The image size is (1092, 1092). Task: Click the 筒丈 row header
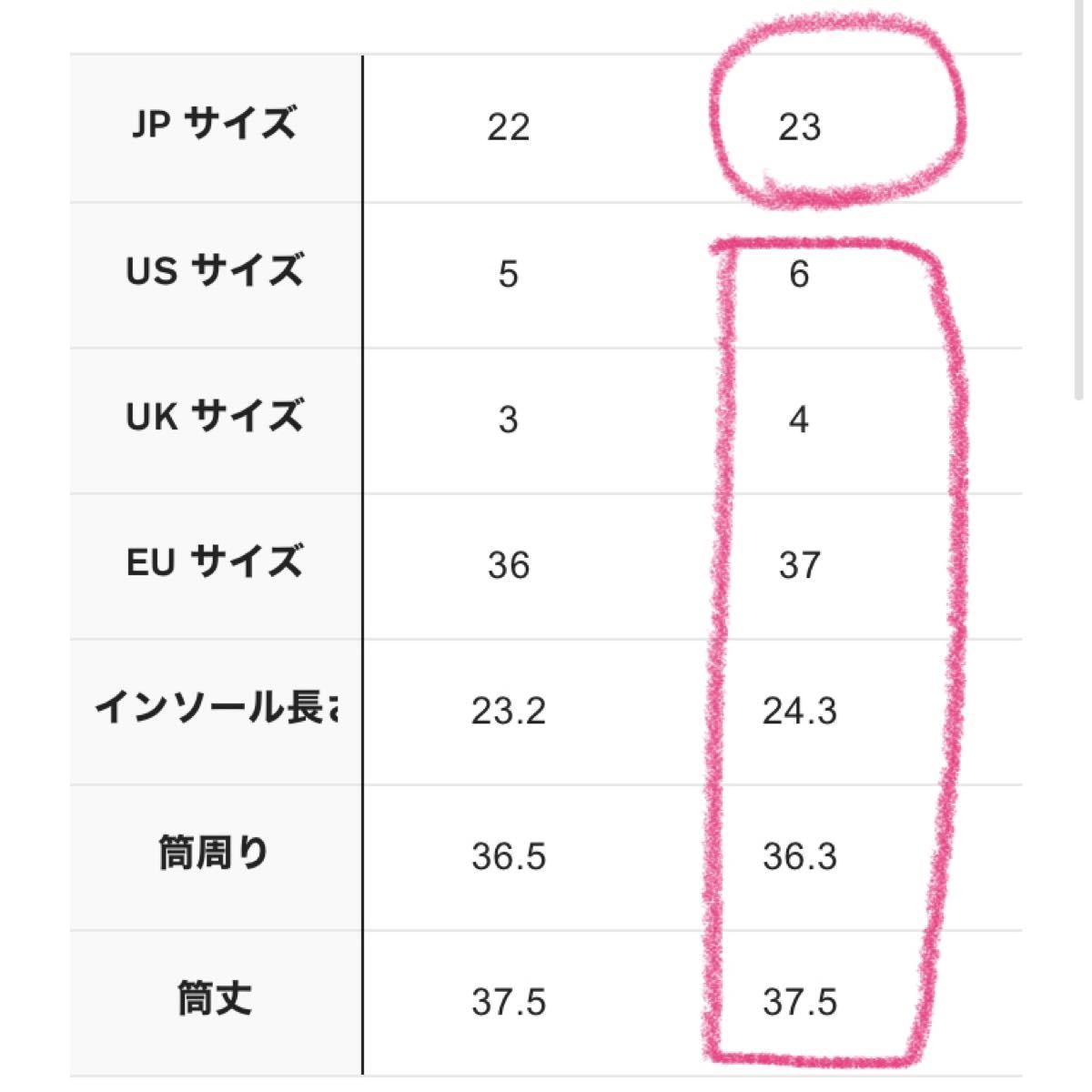216,1001
